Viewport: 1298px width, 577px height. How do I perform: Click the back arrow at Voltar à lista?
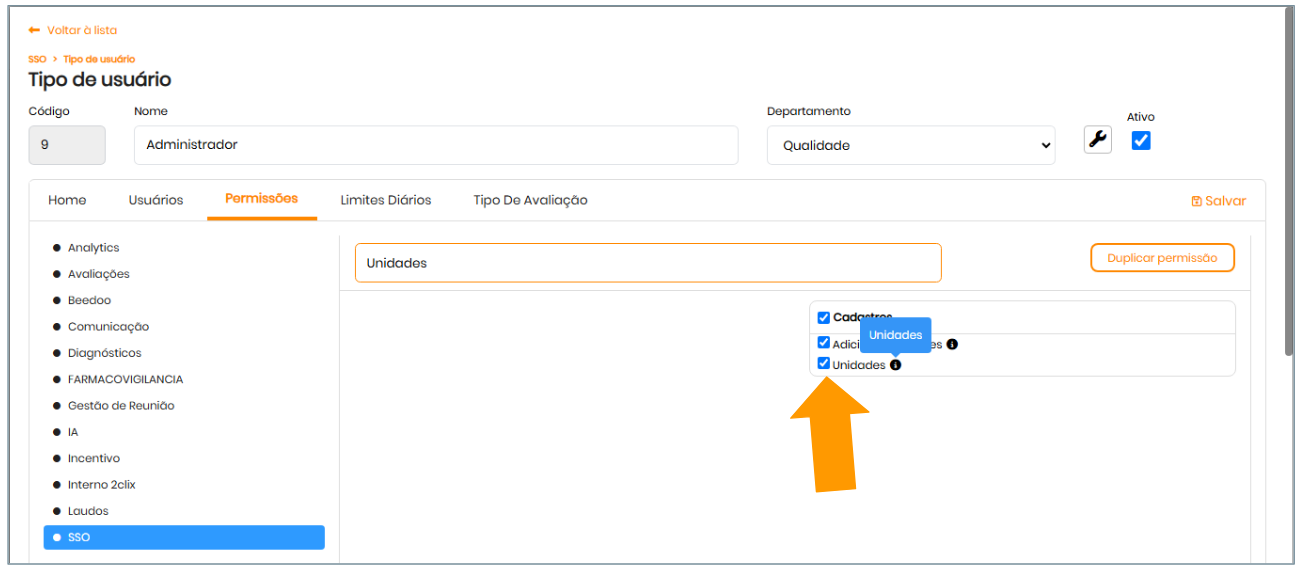[34, 31]
